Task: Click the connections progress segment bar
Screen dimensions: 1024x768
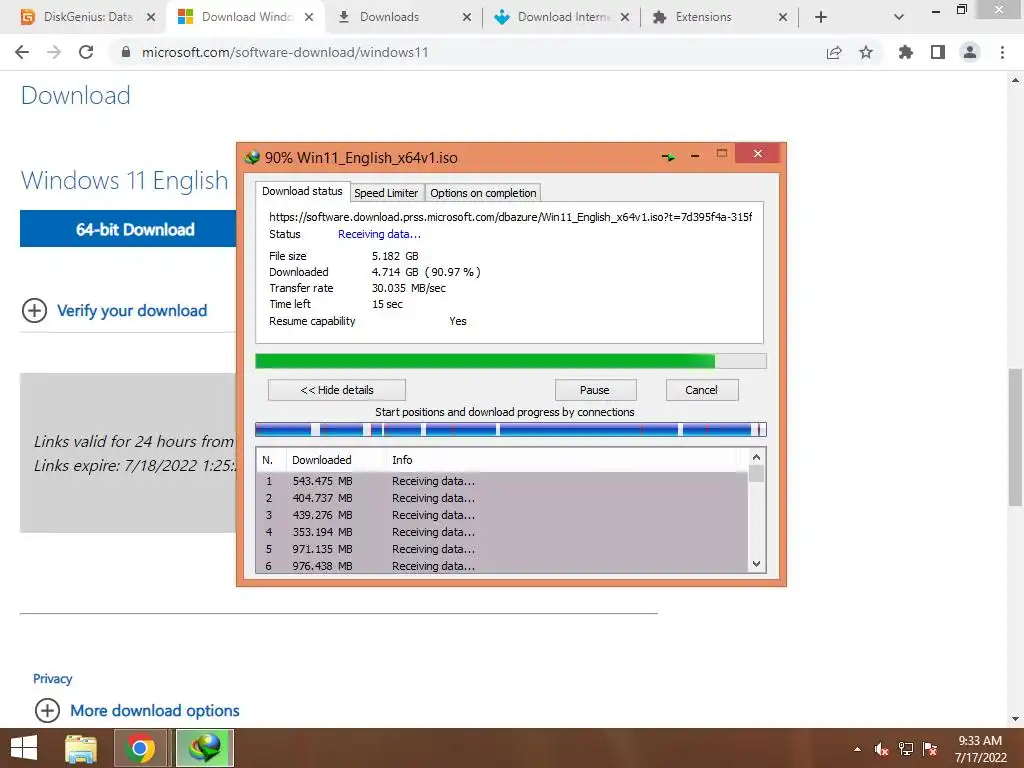Action: [x=511, y=430]
